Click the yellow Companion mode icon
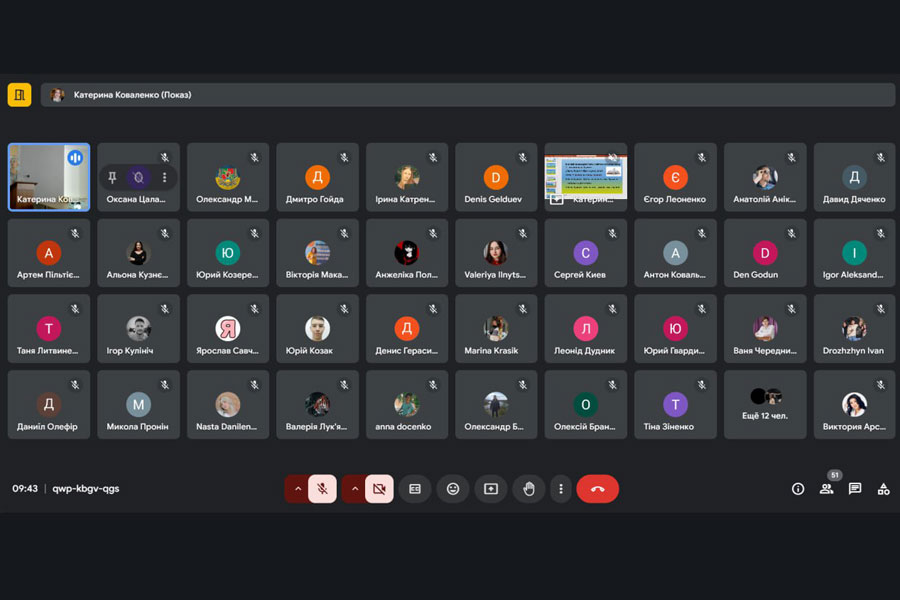 (20, 95)
